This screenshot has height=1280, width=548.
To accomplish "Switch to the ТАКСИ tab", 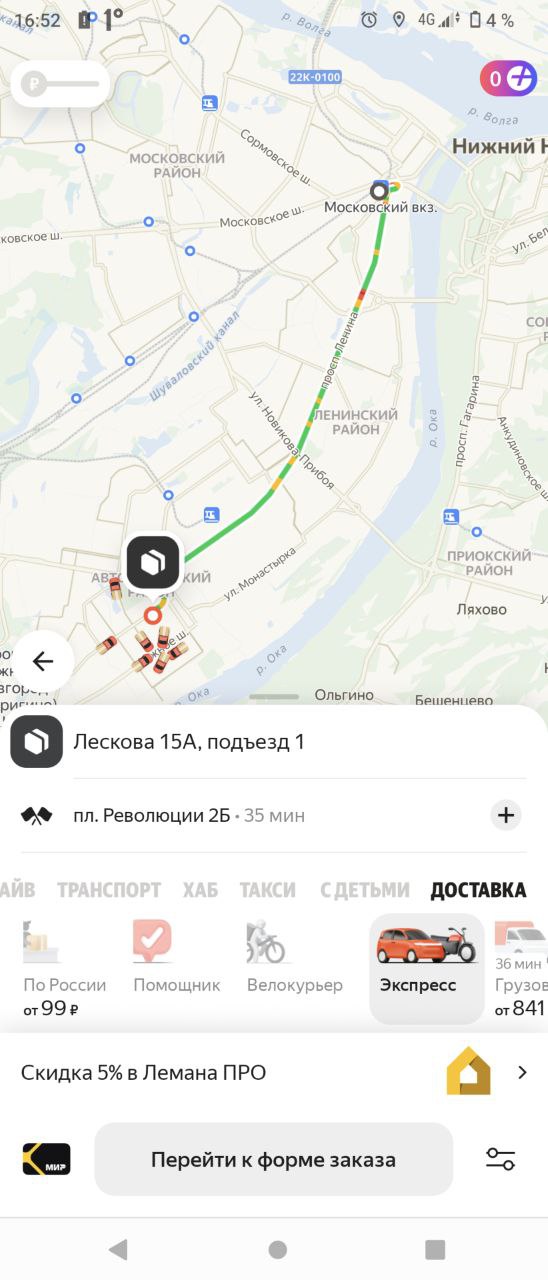I will click(x=267, y=889).
